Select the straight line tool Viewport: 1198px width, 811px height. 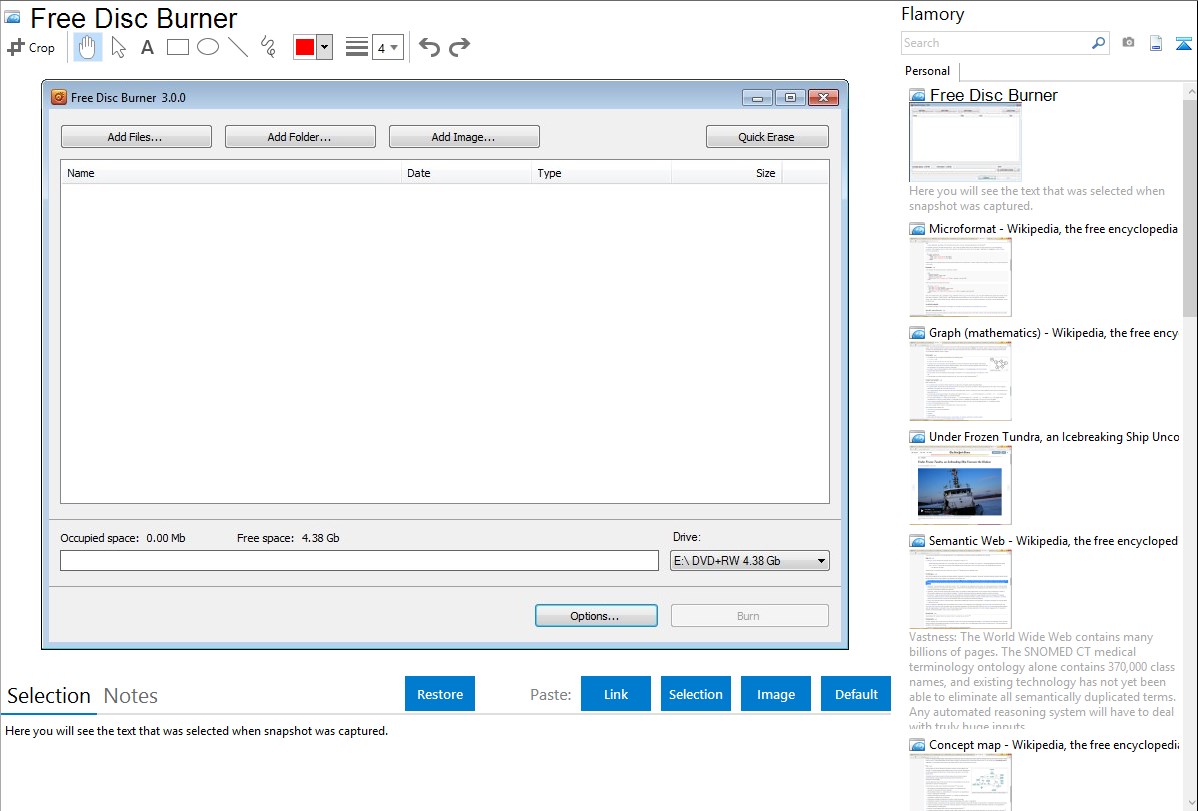point(238,47)
